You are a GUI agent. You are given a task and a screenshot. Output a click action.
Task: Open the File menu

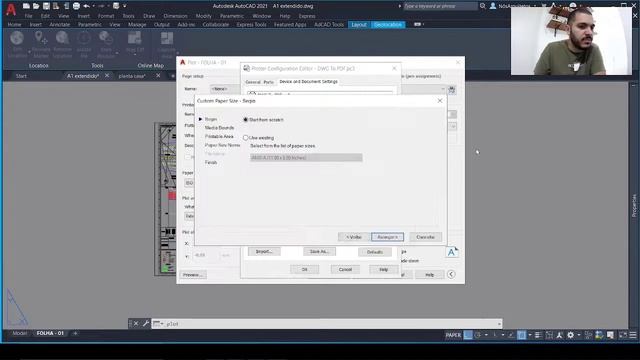tap(28, 16)
